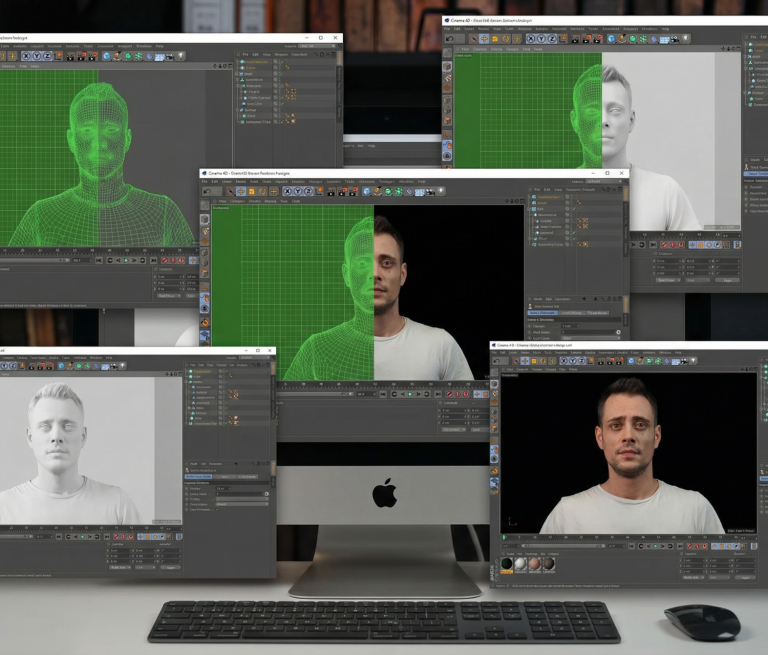Click the red Record Active Objects button in the bottom-right window
This screenshot has width=768, height=655.
point(690,546)
